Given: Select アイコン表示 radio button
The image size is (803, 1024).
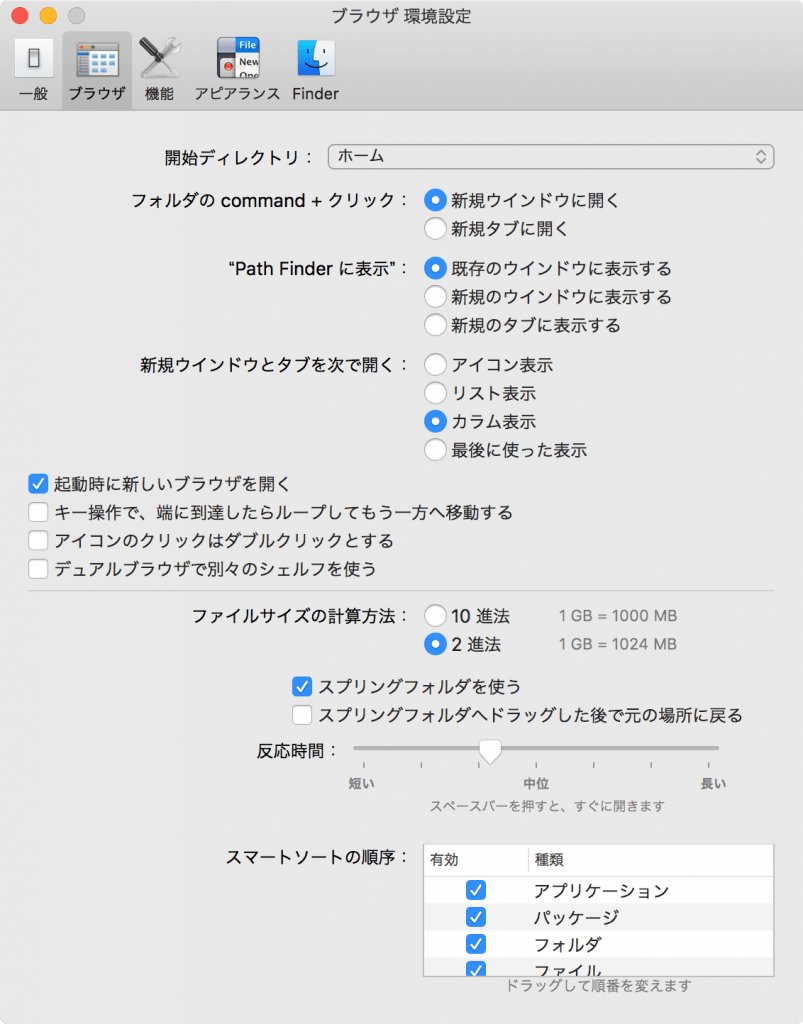Looking at the screenshot, I should click(x=435, y=364).
